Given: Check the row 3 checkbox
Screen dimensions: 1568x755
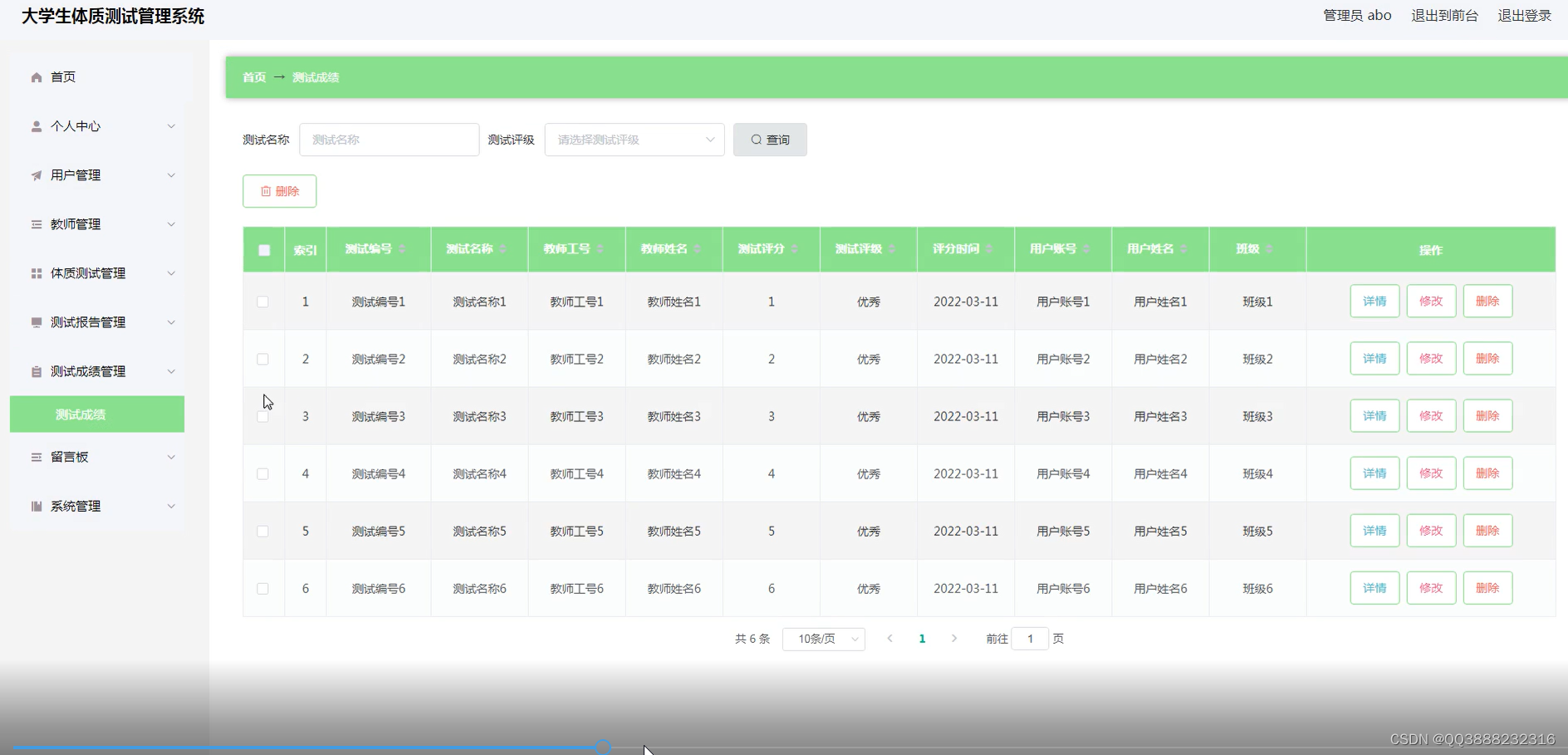Looking at the screenshot, I should [x=262, y=416].
